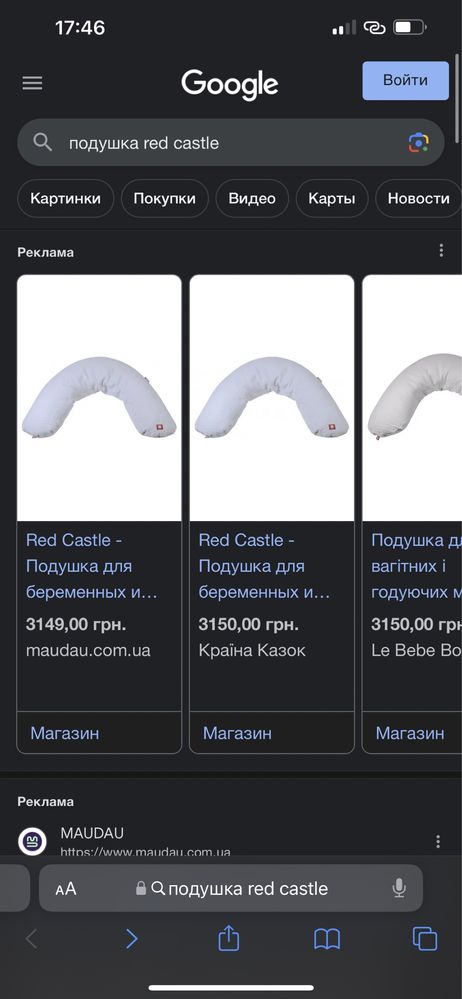Select the Видео filter chip
Image resolution: width=462 pixels, height=999 pixels.
click(252, 198)
